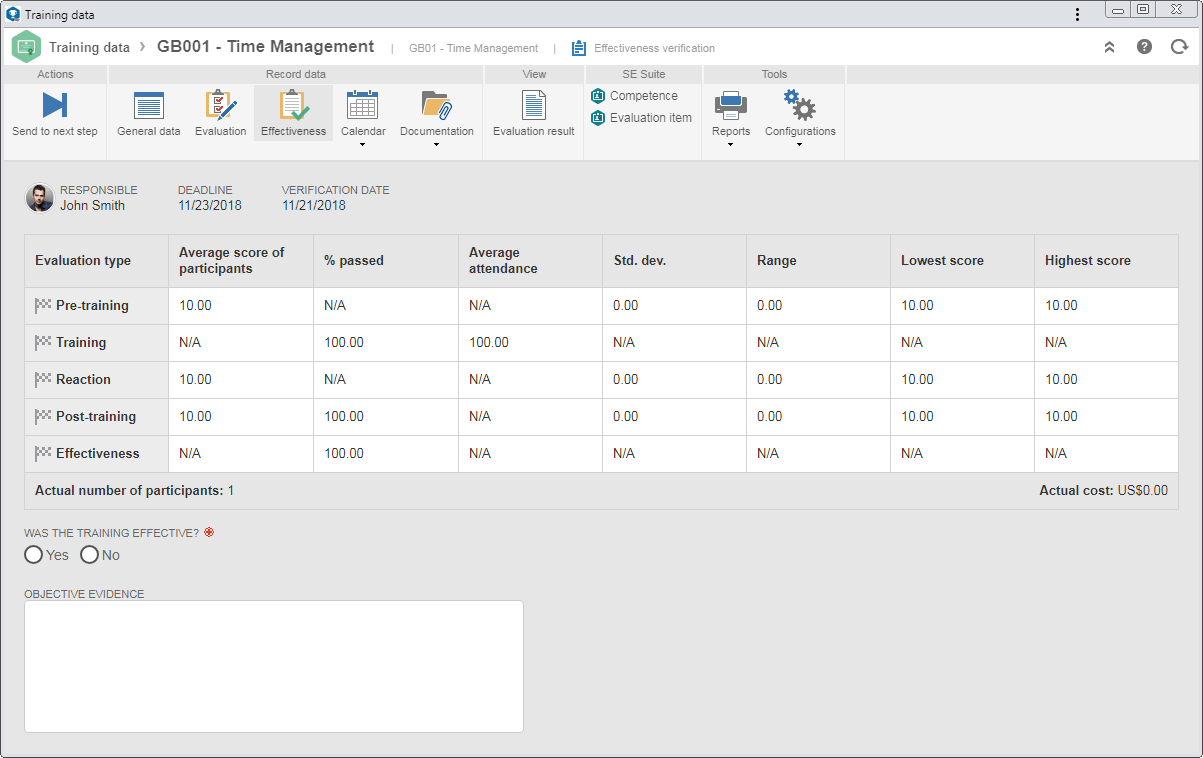The height and width of the screenshot is (758, 1203).
Task: Open the Reports printer icon
Action: coord(731,104)
